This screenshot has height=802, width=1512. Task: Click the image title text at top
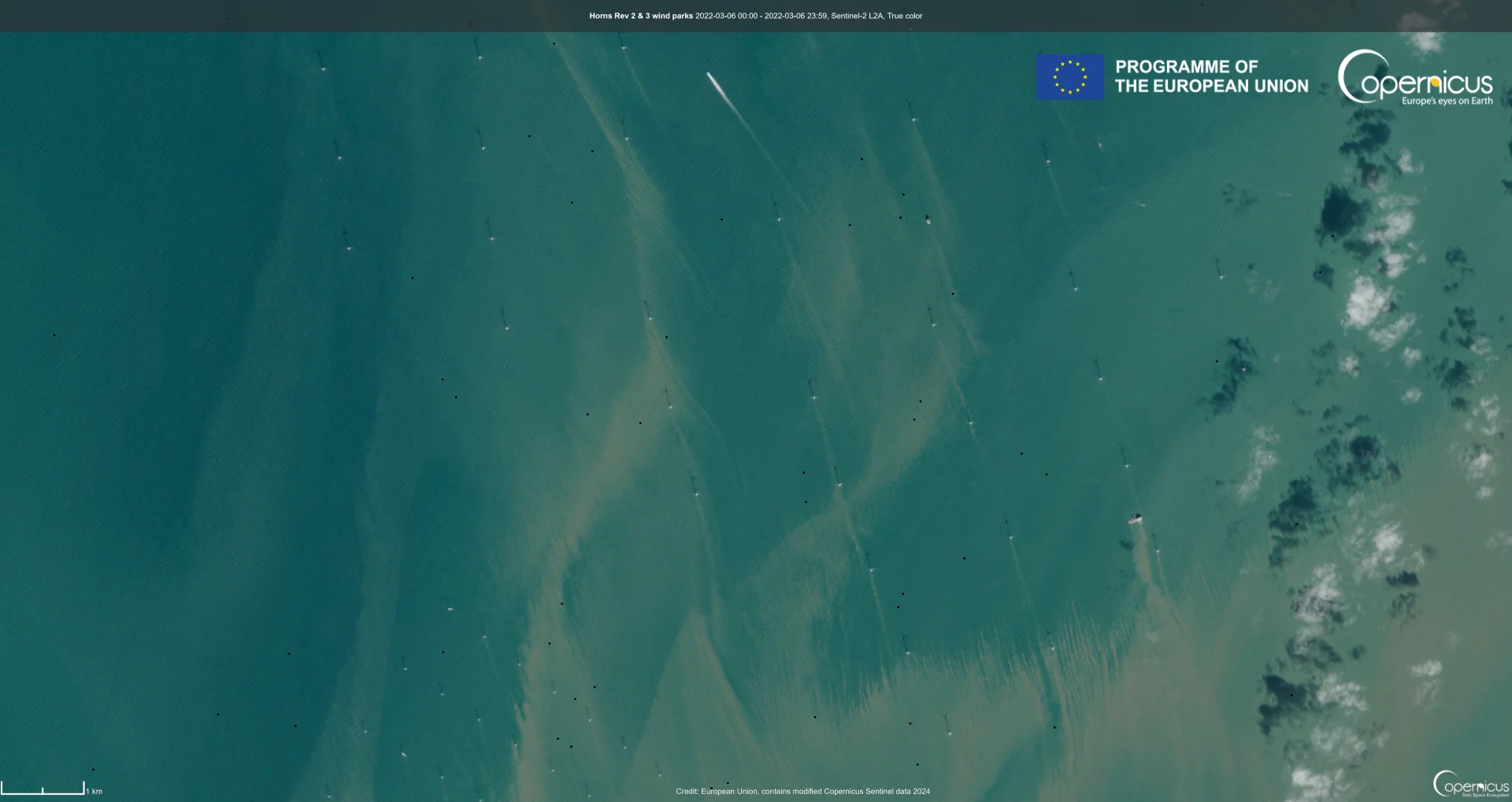(755, 16)
